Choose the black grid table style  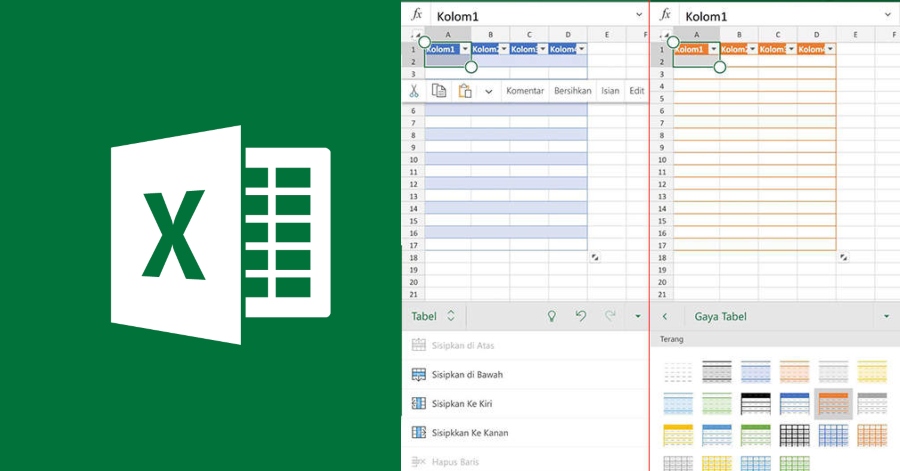point(794,435)
